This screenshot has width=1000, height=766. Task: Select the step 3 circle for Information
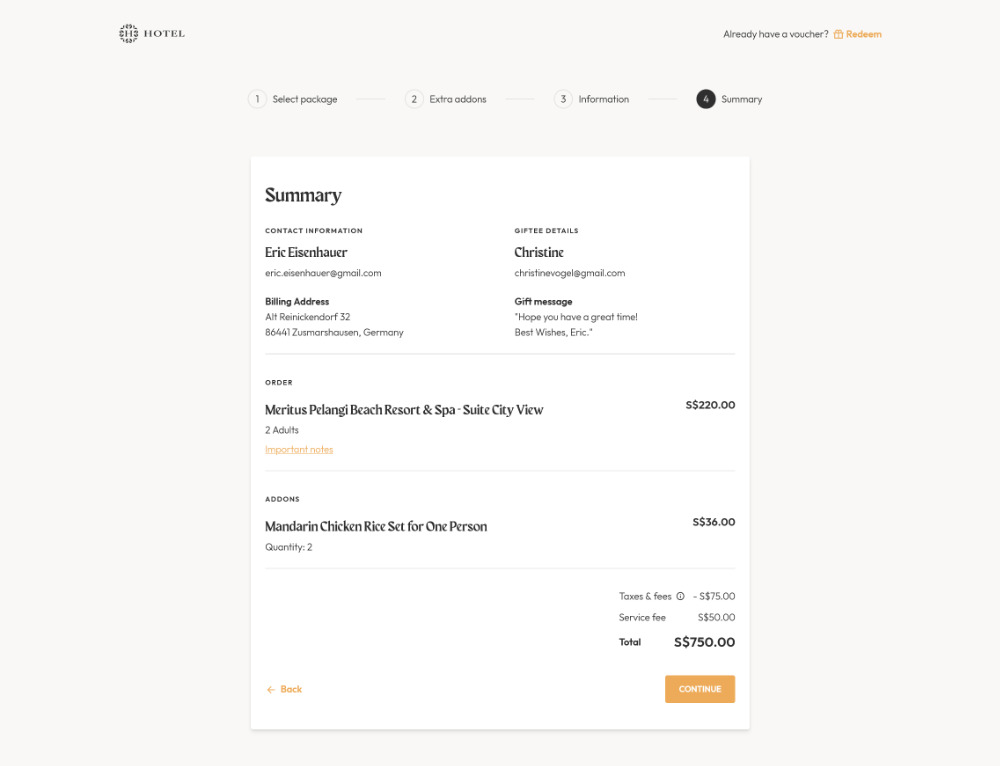point(563,99)
